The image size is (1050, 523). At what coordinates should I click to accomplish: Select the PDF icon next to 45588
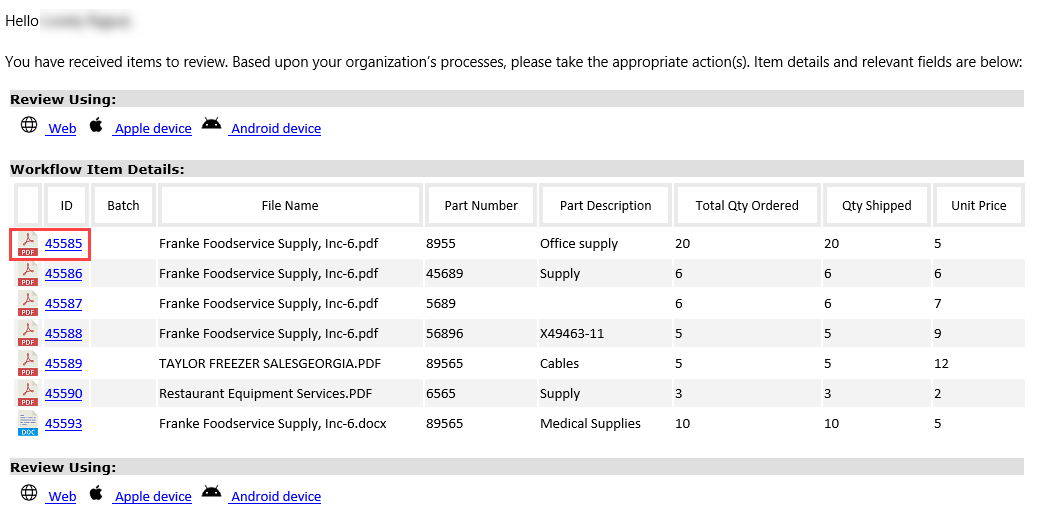click(27, 334)
